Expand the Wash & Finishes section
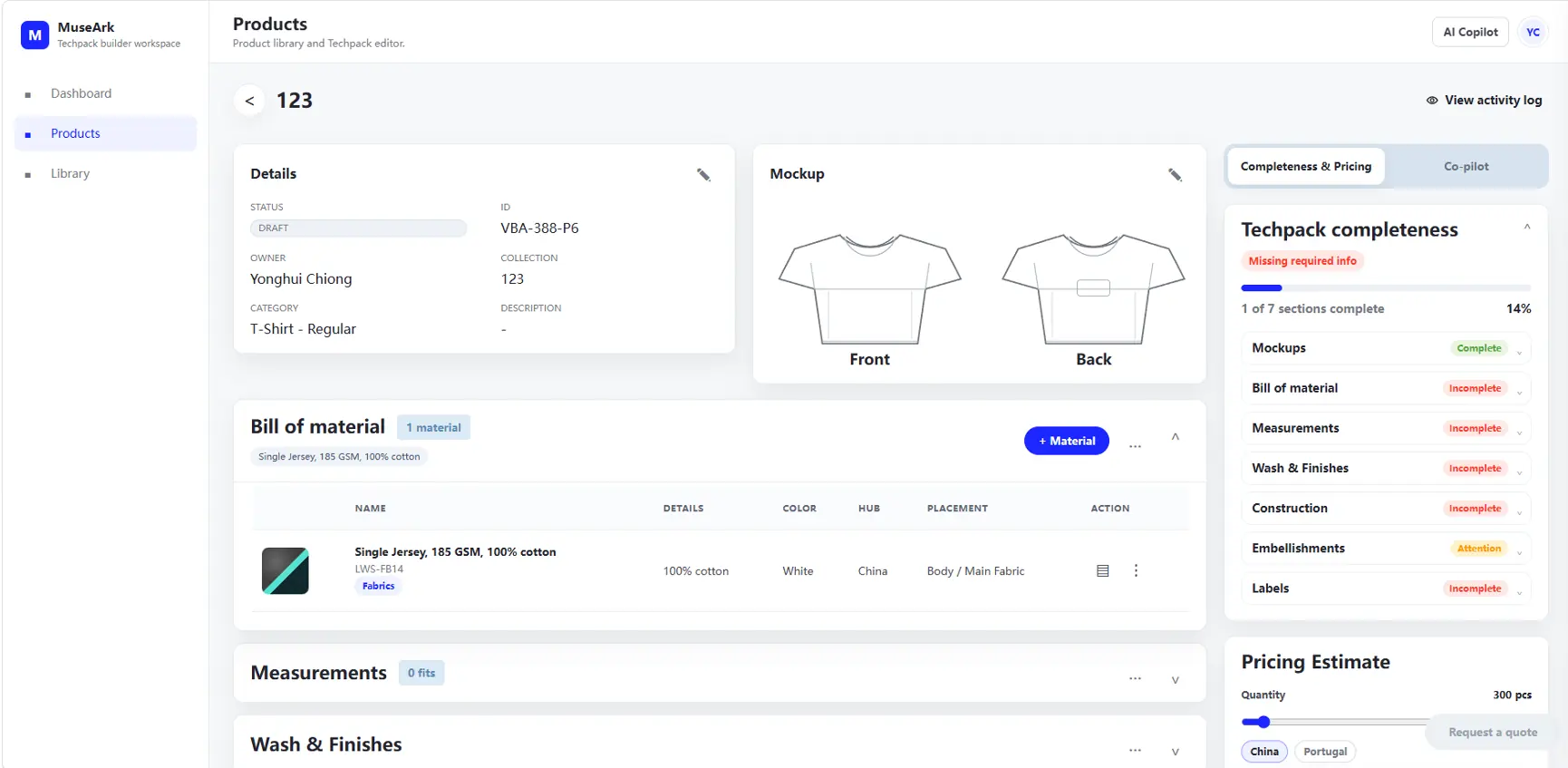 (x=1176, y=752)
